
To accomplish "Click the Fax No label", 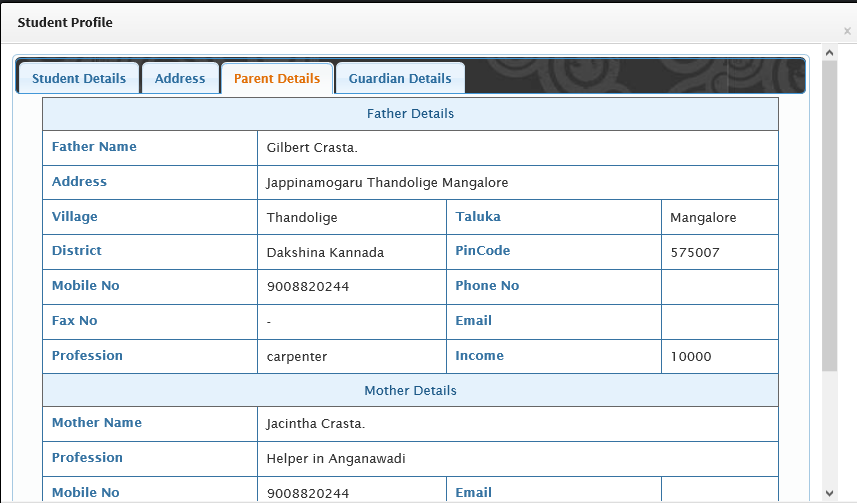I will (x=74, y=320).
